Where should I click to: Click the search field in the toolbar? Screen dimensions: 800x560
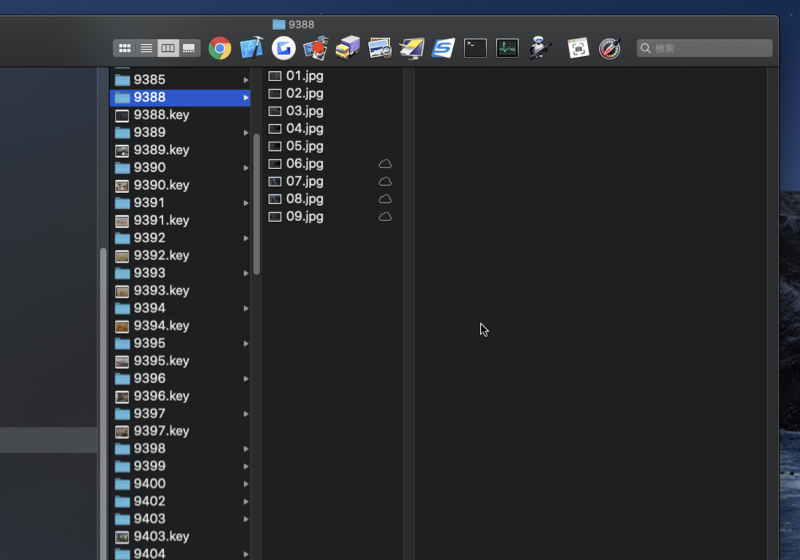point(705,48)
